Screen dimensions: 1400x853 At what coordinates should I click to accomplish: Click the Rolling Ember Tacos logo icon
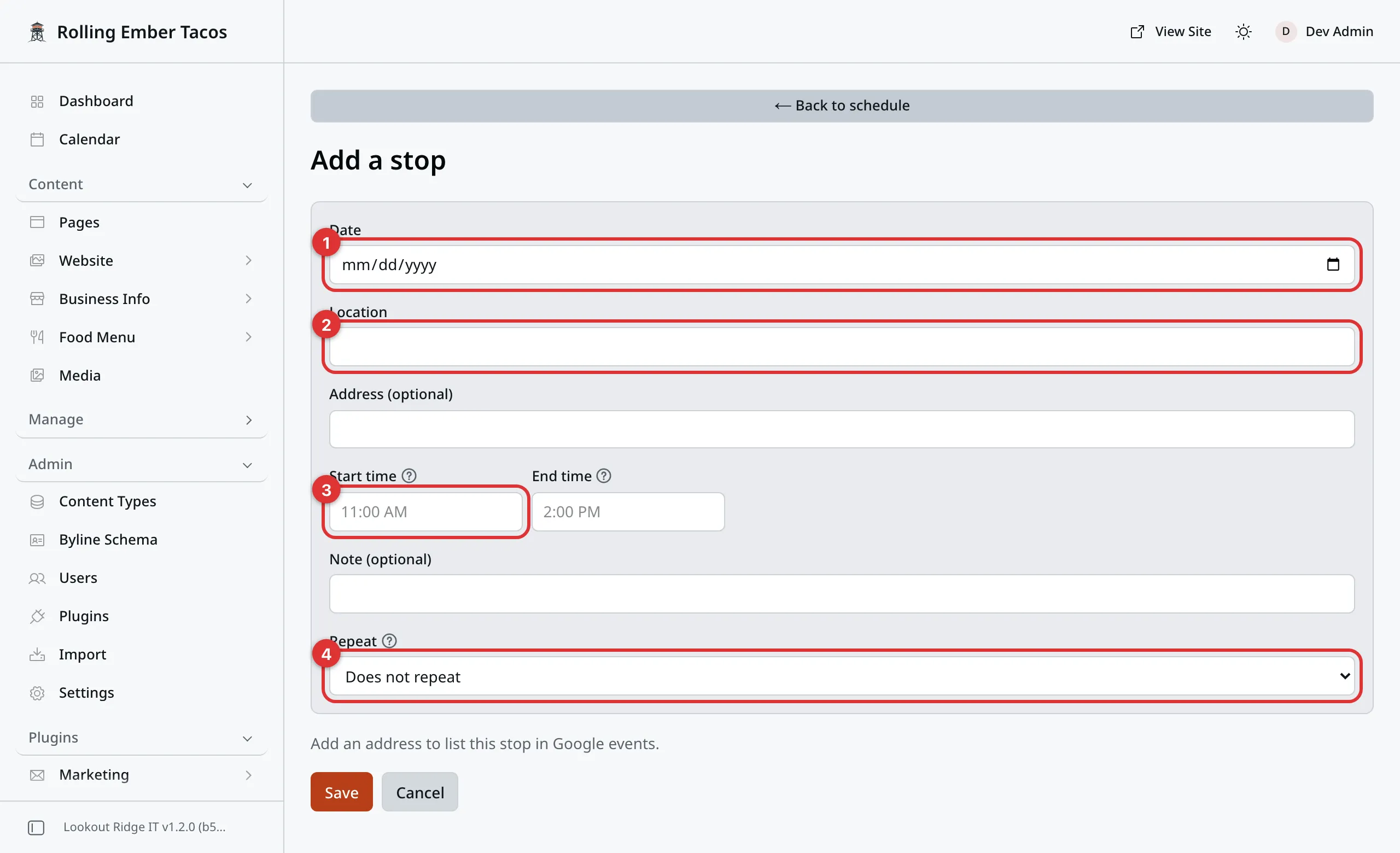pyautogui.click(x=37, y=32)
